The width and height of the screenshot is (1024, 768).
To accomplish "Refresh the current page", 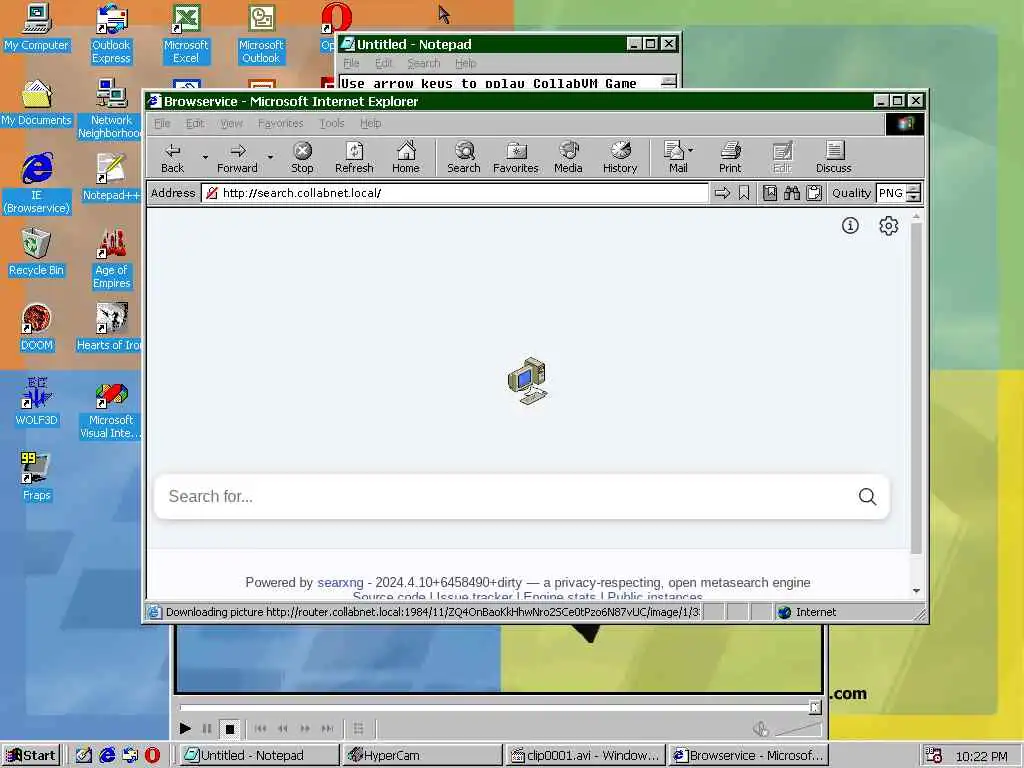I will point(354,157).
